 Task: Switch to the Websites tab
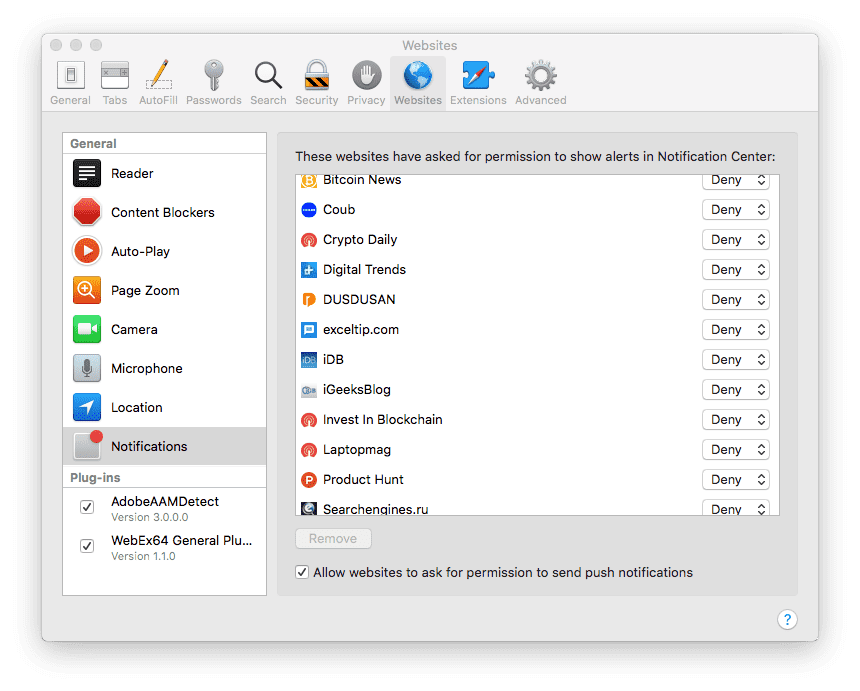pyautogui.click(x=418, y=83)
